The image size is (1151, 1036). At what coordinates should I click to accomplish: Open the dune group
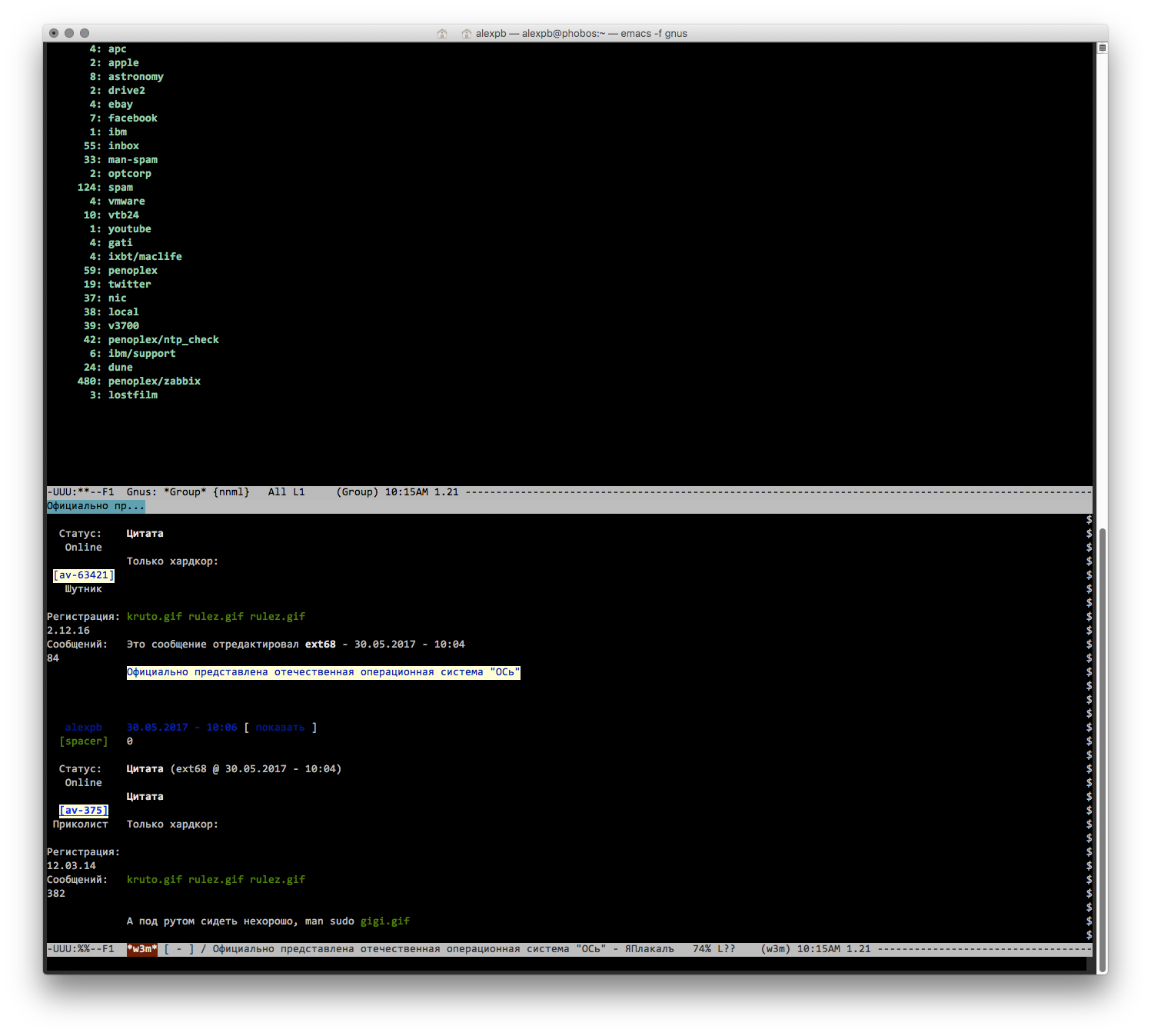pos(120,368)
